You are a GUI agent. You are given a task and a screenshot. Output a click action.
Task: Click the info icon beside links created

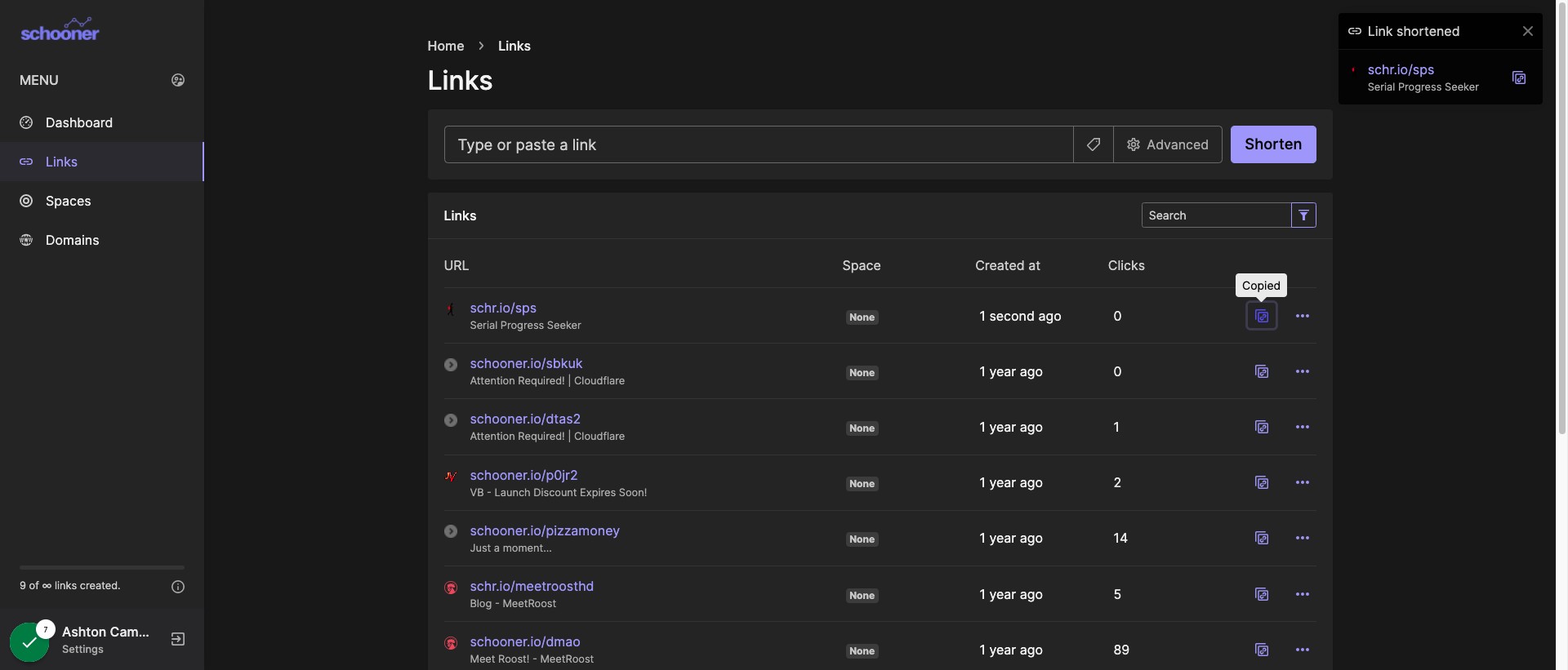click(178, 587)
